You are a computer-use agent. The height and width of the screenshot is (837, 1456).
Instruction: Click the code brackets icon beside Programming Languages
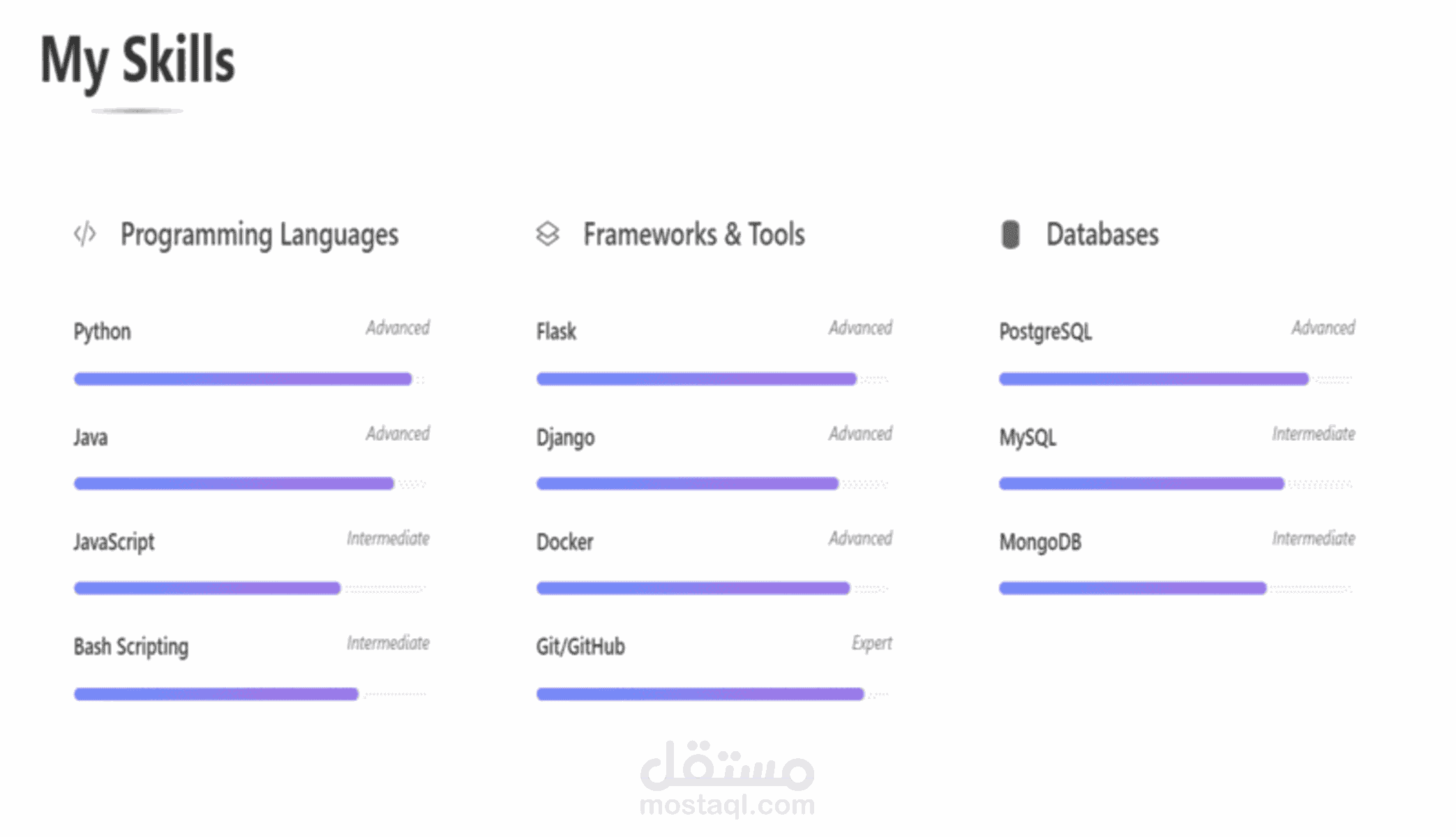[x=85, y=234]
